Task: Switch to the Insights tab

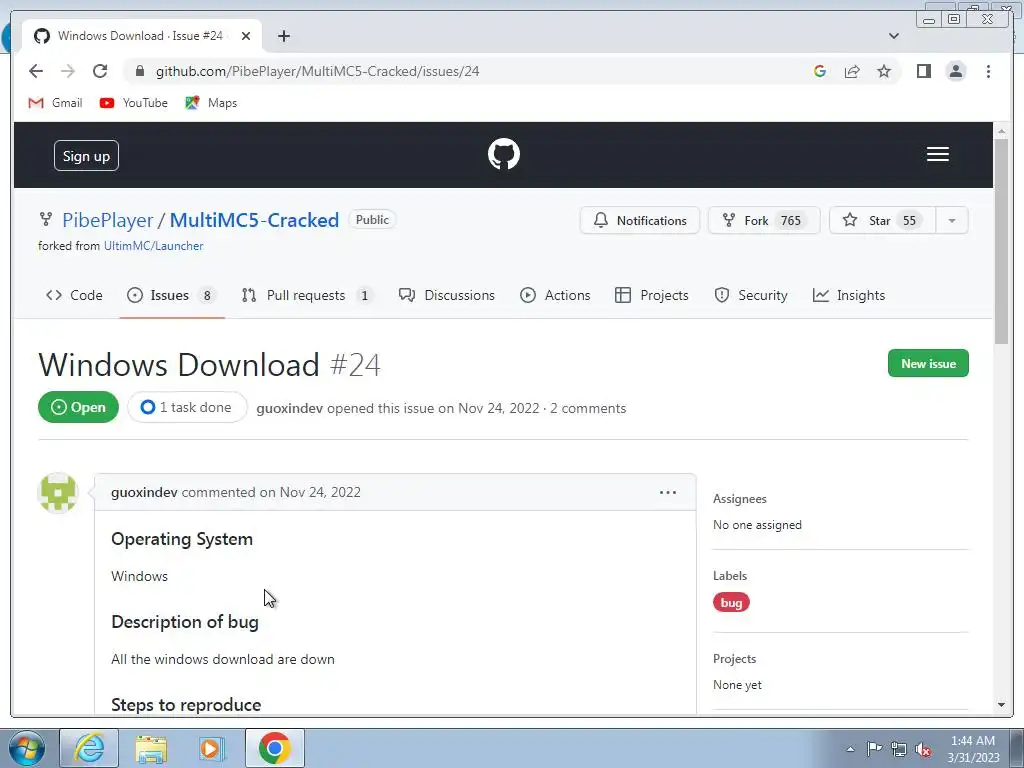Action: pos(849,295)
